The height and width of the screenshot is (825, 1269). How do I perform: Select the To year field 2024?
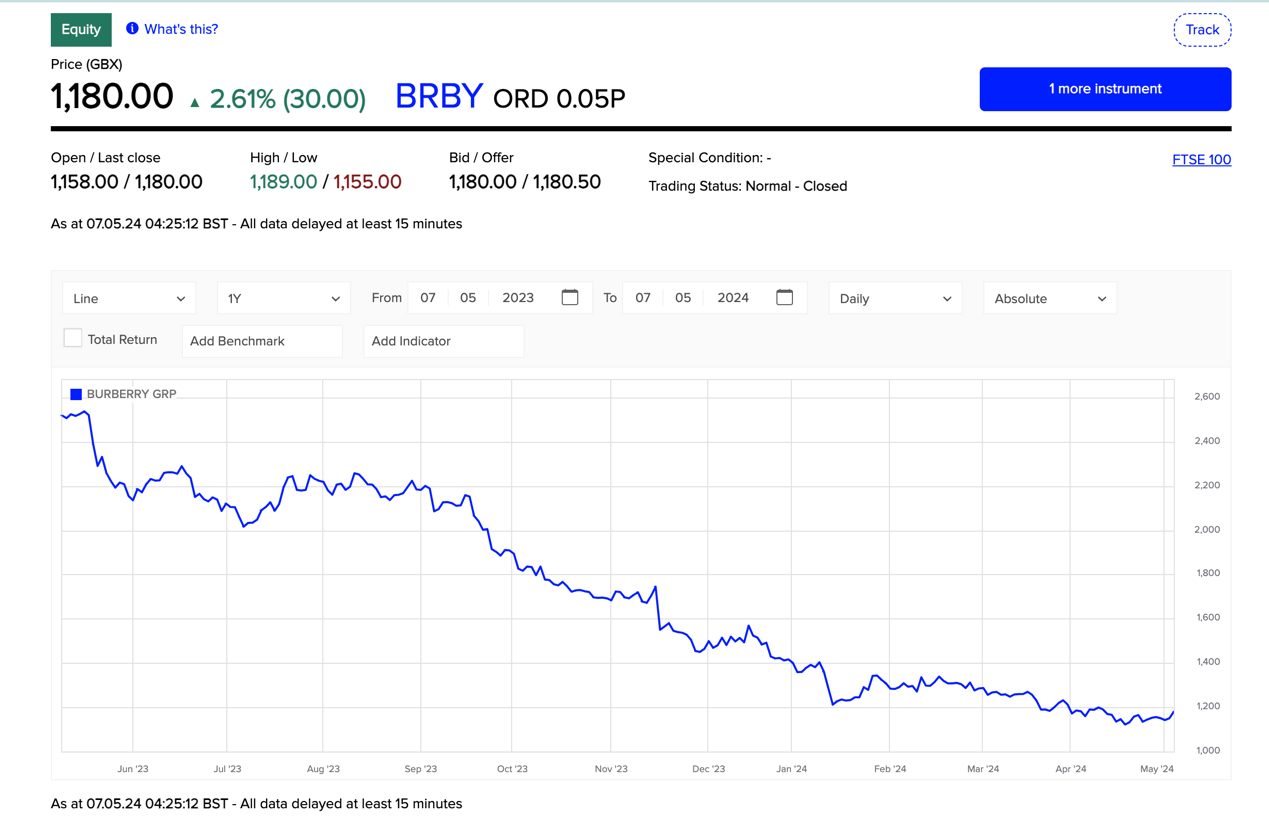point(733,298)
